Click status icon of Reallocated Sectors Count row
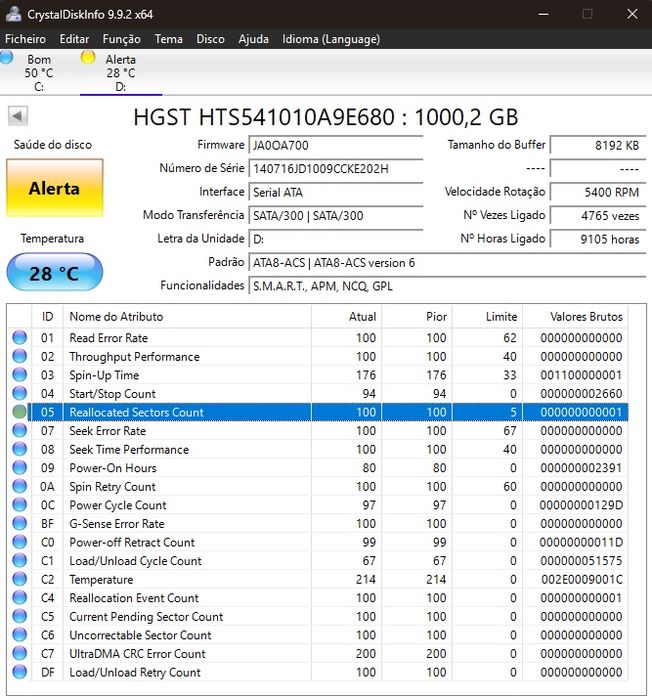The width and height of the screenshot is (652, 700). 19,412
